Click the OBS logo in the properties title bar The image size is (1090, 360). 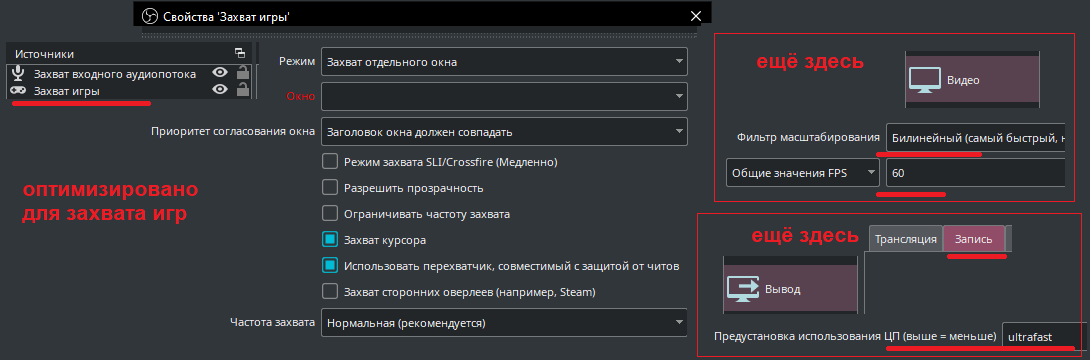click(149, 17)
